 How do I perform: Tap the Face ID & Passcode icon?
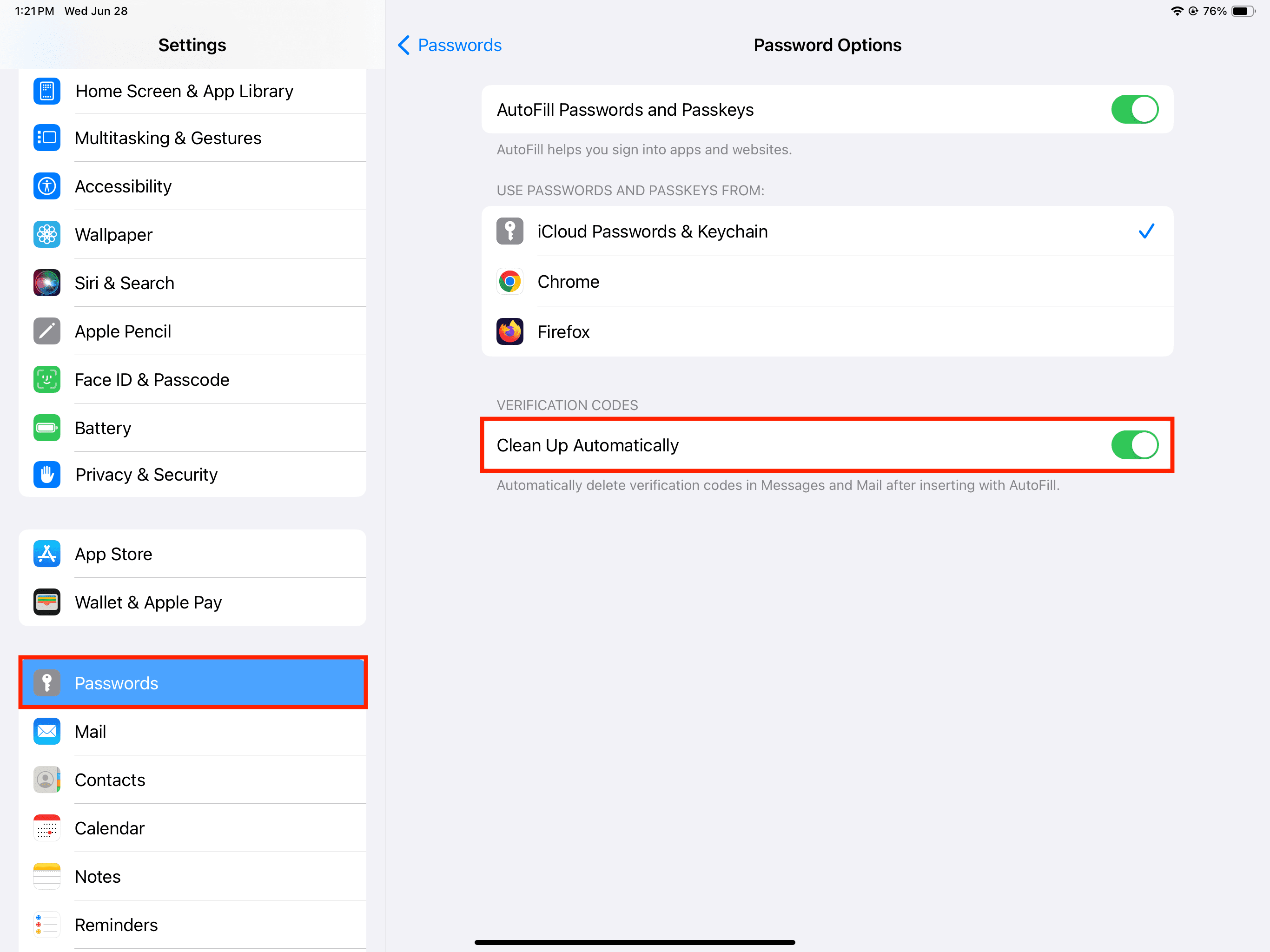coord(46,379)
